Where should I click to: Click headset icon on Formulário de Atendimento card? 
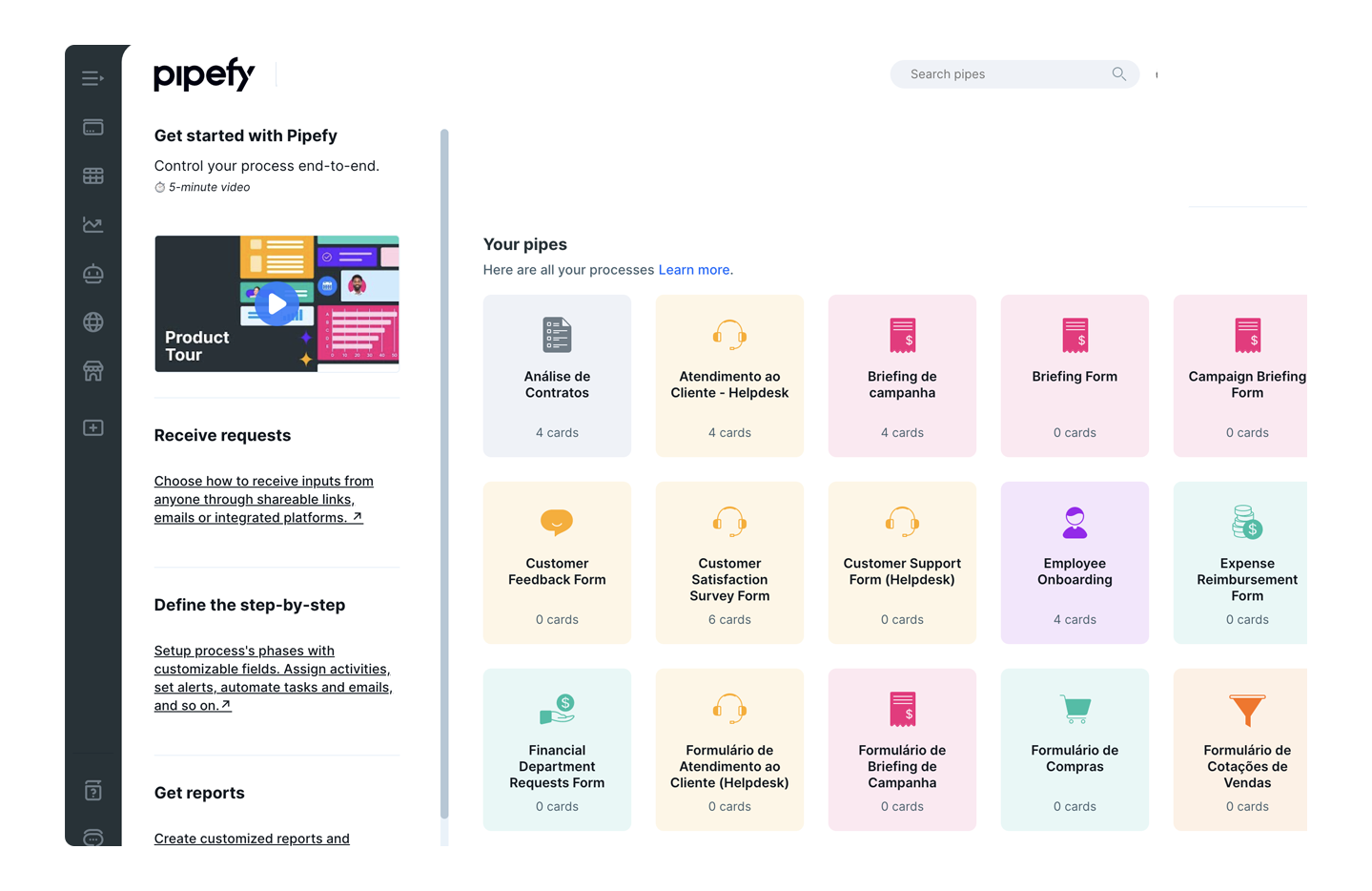(x=729, y=709)
